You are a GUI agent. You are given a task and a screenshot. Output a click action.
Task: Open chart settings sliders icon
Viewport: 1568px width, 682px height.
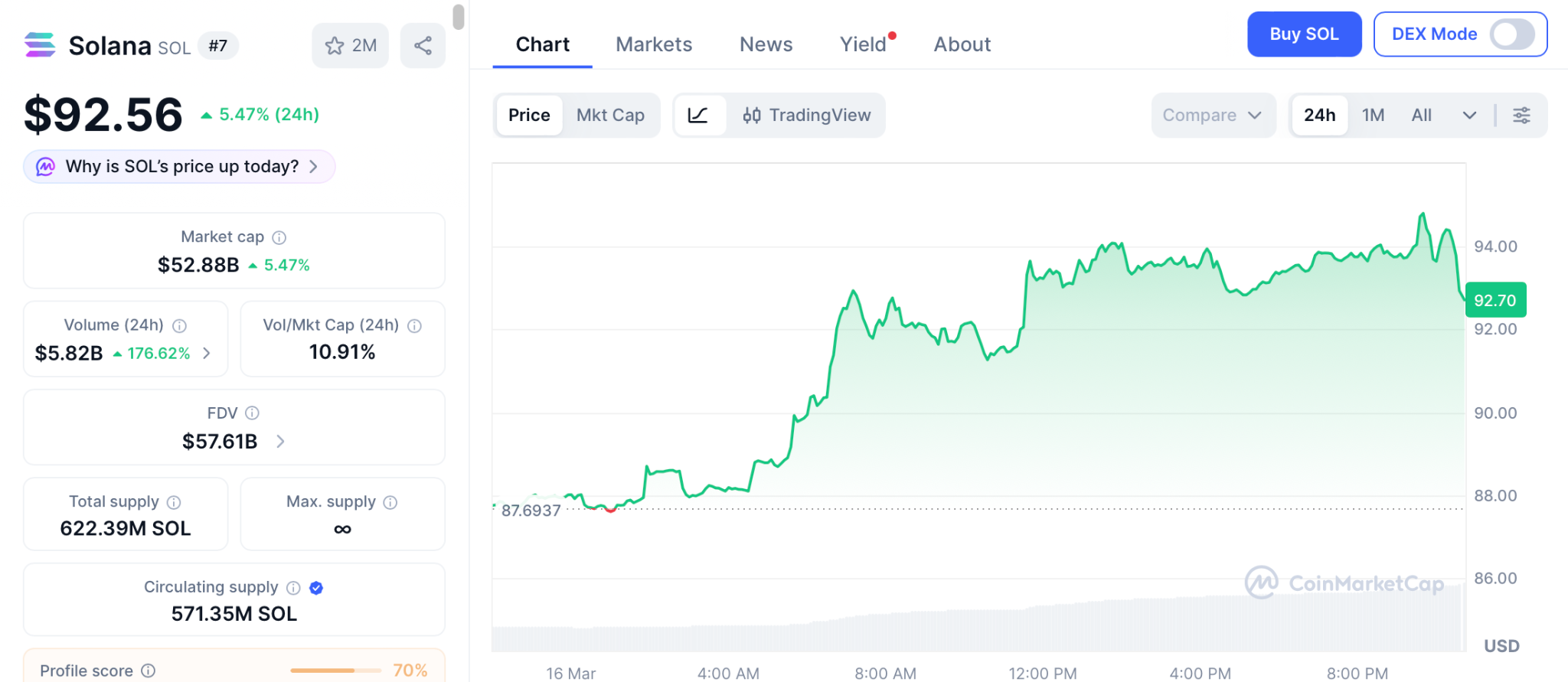pyautogui.click(x=1521, y=116)
